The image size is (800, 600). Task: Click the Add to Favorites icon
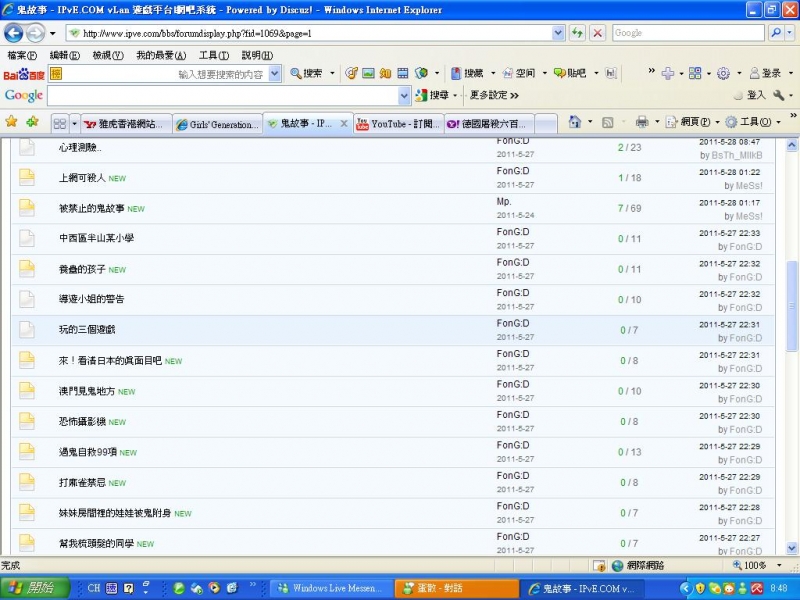(32, 122)
